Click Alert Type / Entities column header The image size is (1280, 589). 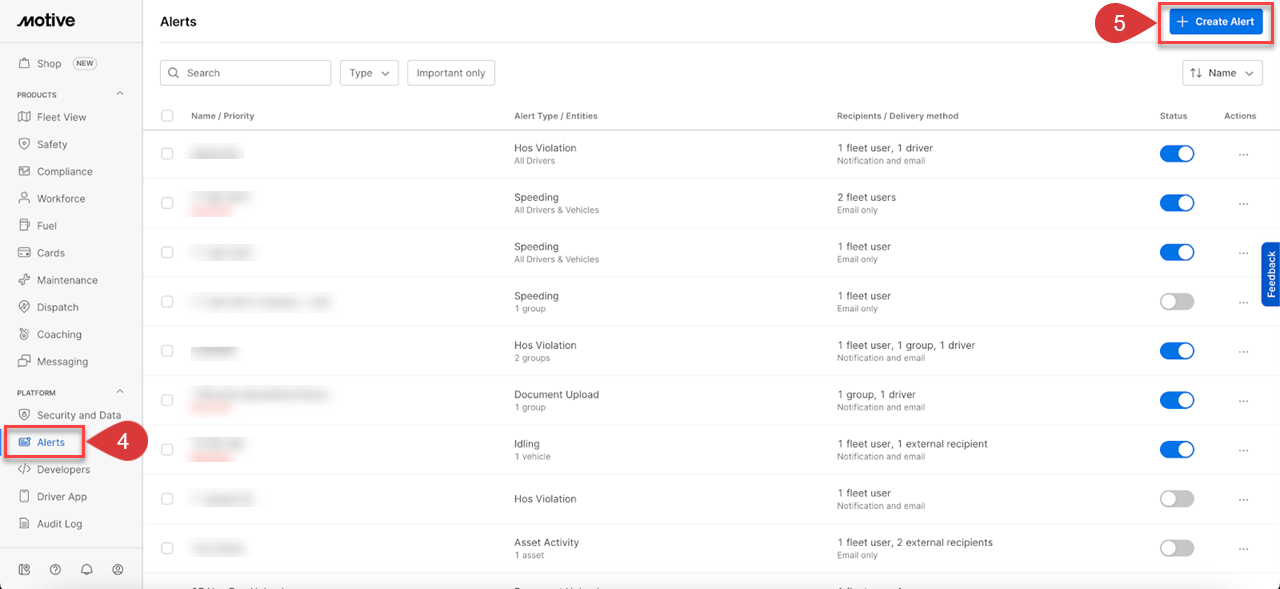click(556, 116)
